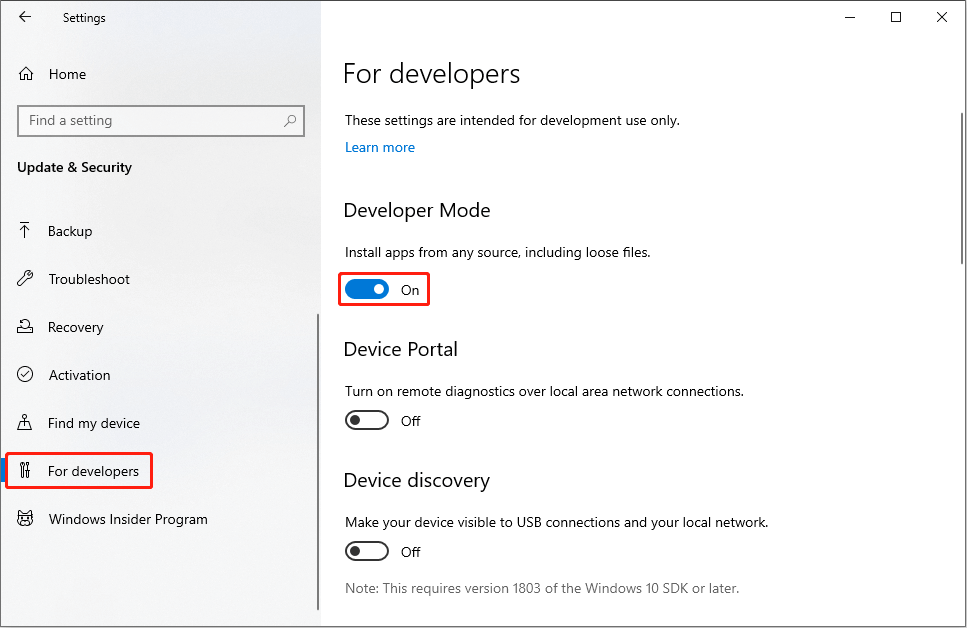Image resolution: width=967 pixels, height=628 pixels.
Task: Click the Settings title in the title bar
Action: click(84, 17)
